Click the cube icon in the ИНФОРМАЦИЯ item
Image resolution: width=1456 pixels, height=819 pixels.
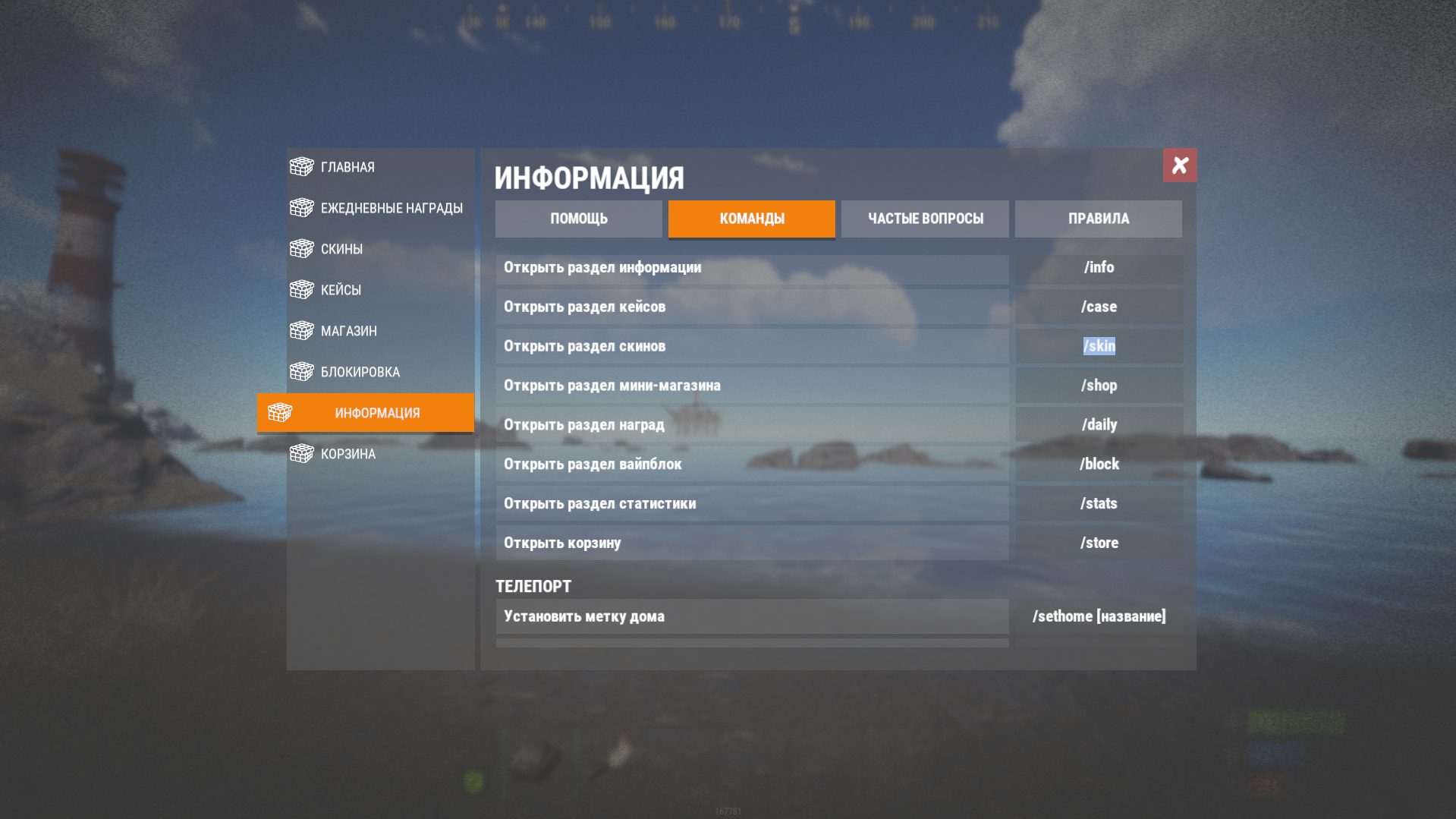pos(280,412)
